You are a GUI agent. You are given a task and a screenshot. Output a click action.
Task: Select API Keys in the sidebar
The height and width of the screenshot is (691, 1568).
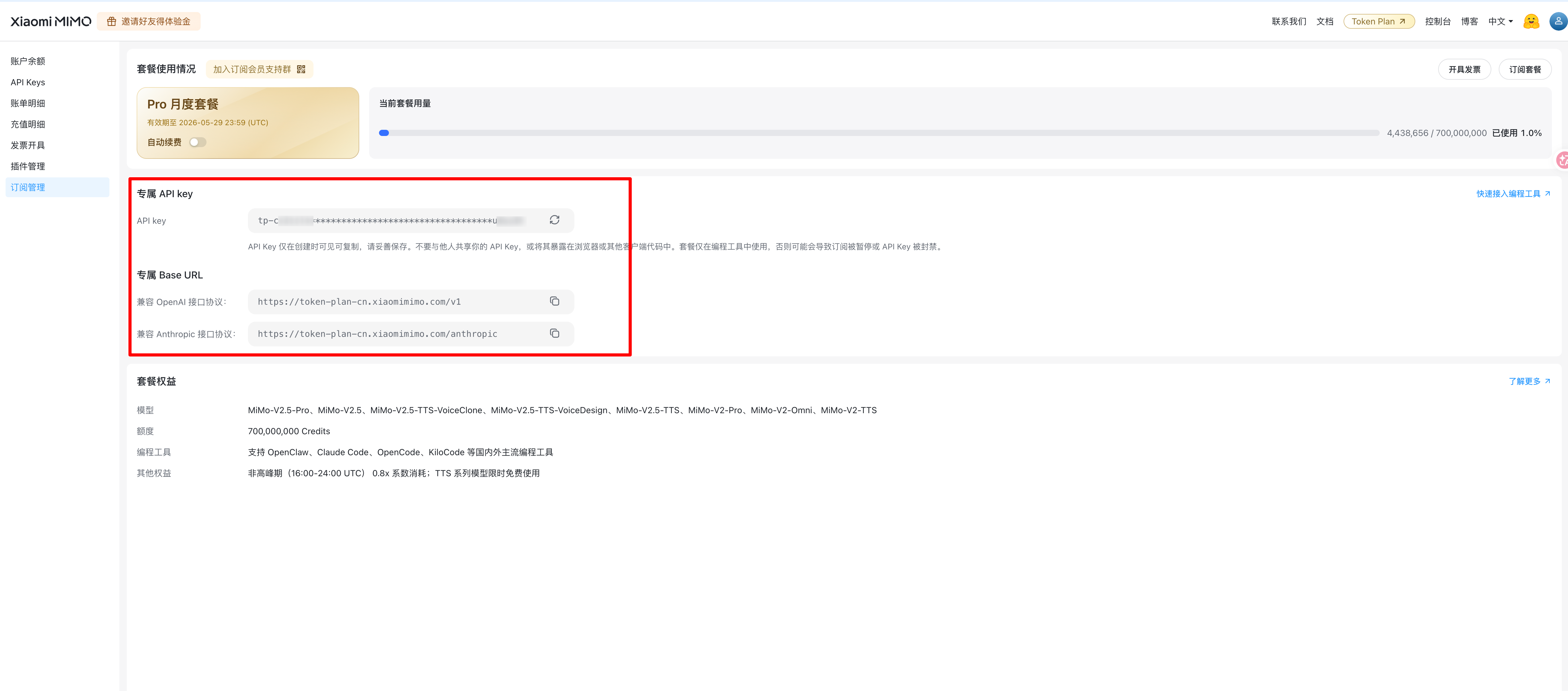(28, 82)
